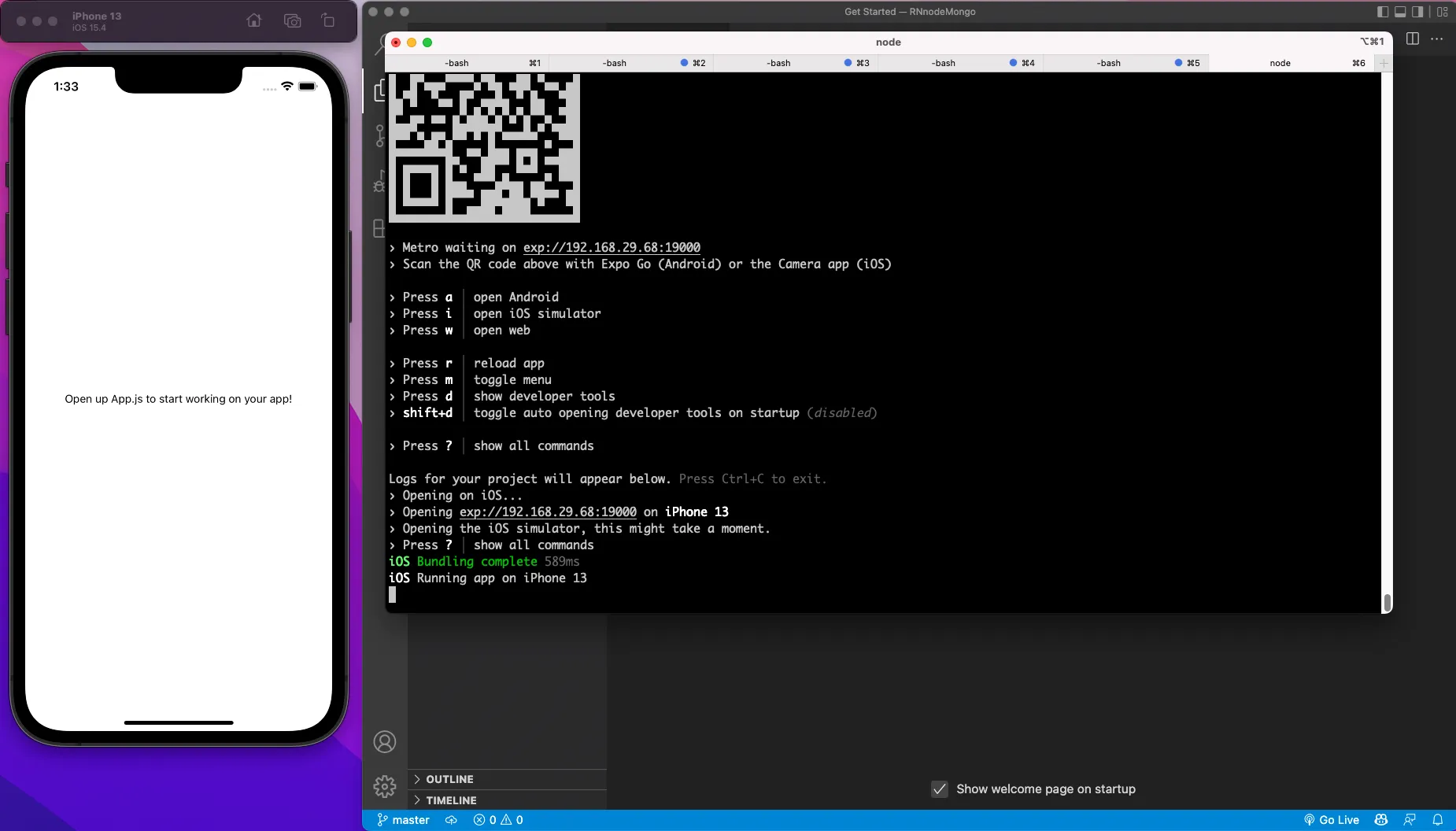Click Copilot icon in status bar
The image size is (1456, 831).
[1381, 820]
